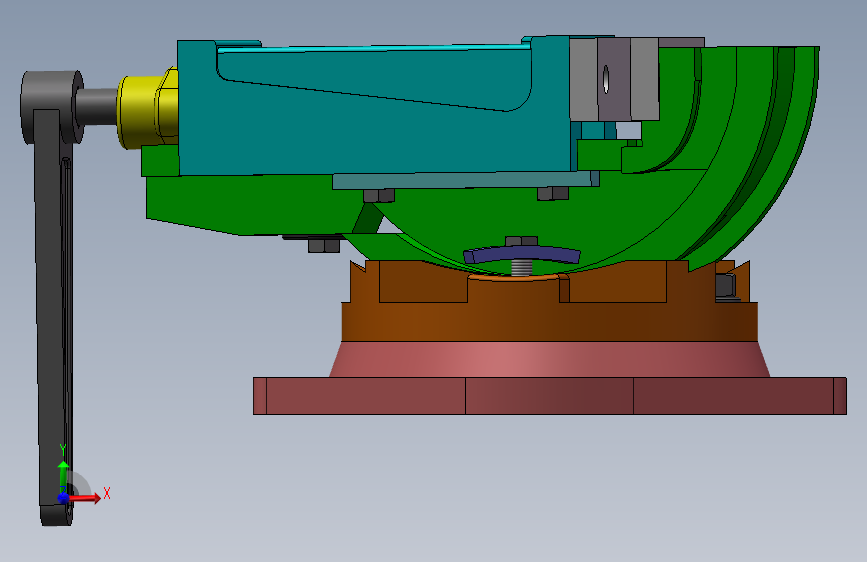Select the gray threaded stud under the blue washer
The image size is (867, 562).
(x=521, y=268)
